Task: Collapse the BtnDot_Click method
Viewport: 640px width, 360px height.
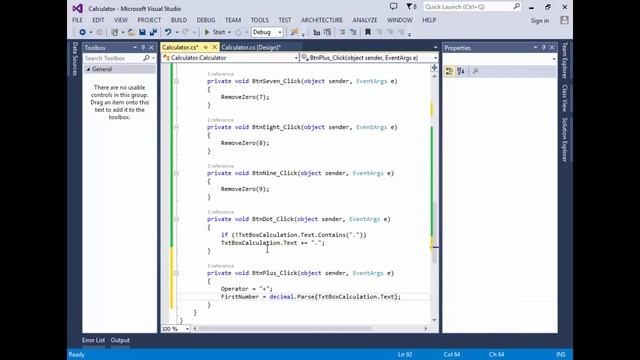Action: click(177, 220)
